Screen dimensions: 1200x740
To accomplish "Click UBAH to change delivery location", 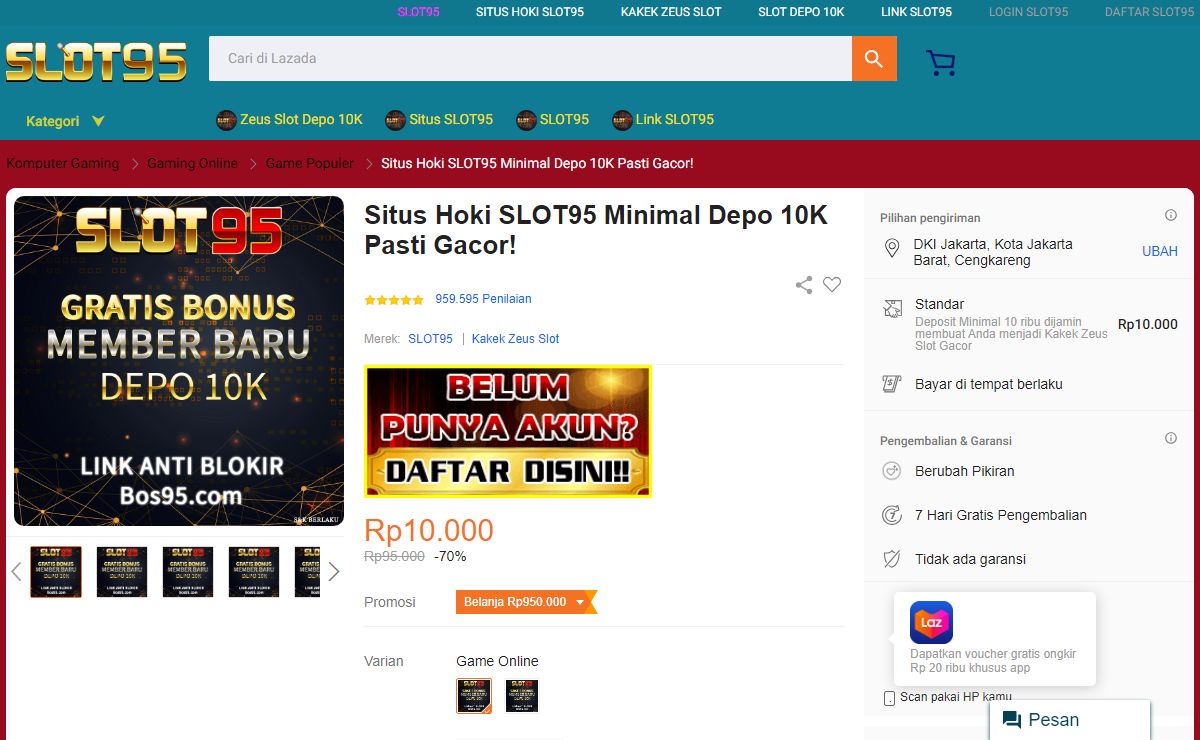I will (1160, 251).
